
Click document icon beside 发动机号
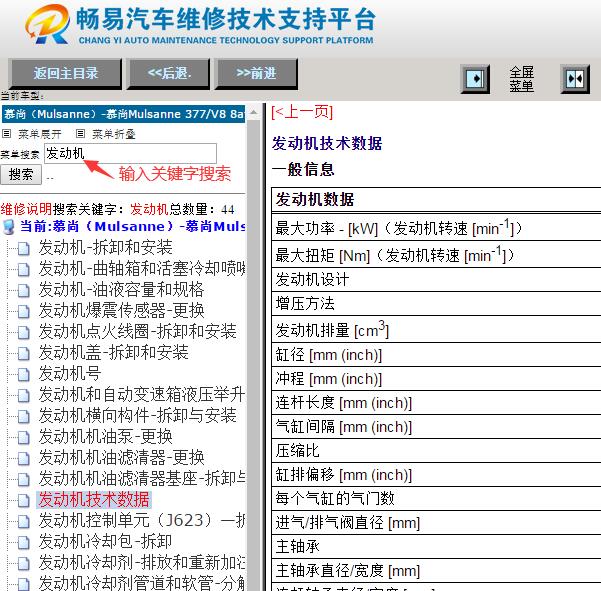(x=24, y=374)
